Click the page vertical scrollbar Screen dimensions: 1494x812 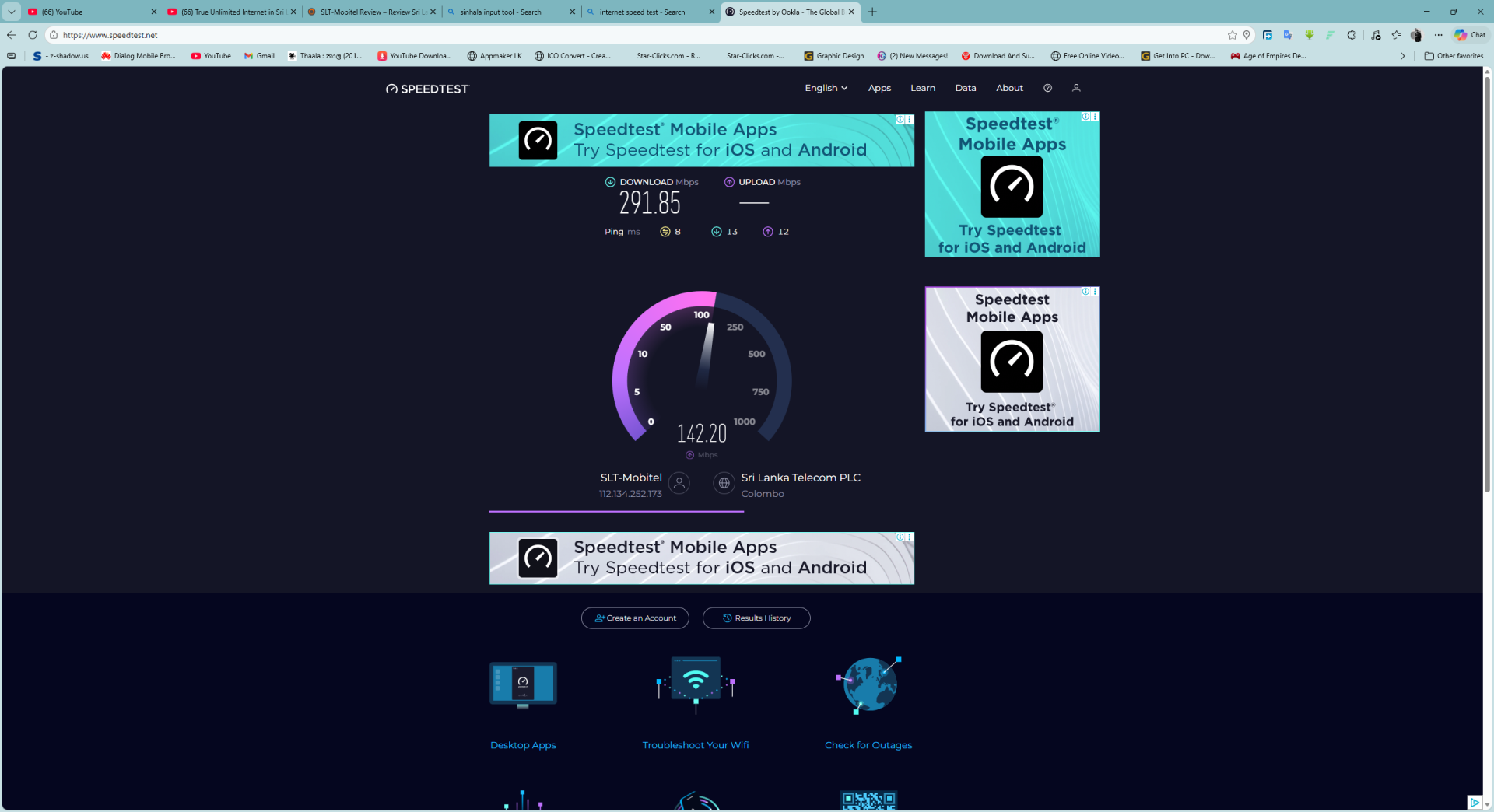(1486, 311)
